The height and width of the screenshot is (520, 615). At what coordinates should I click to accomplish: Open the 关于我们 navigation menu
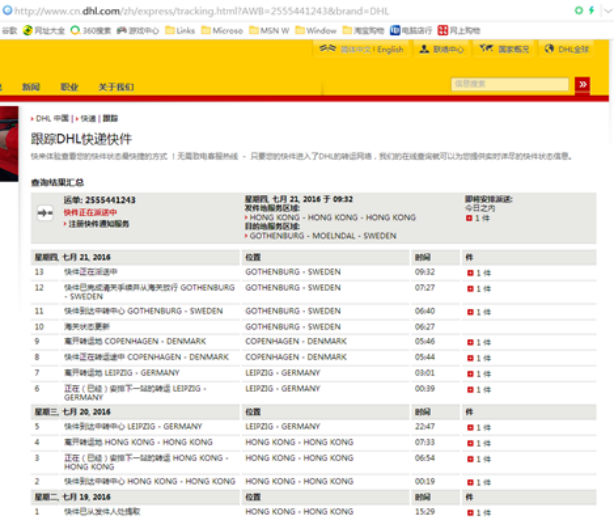click(116, 87)
